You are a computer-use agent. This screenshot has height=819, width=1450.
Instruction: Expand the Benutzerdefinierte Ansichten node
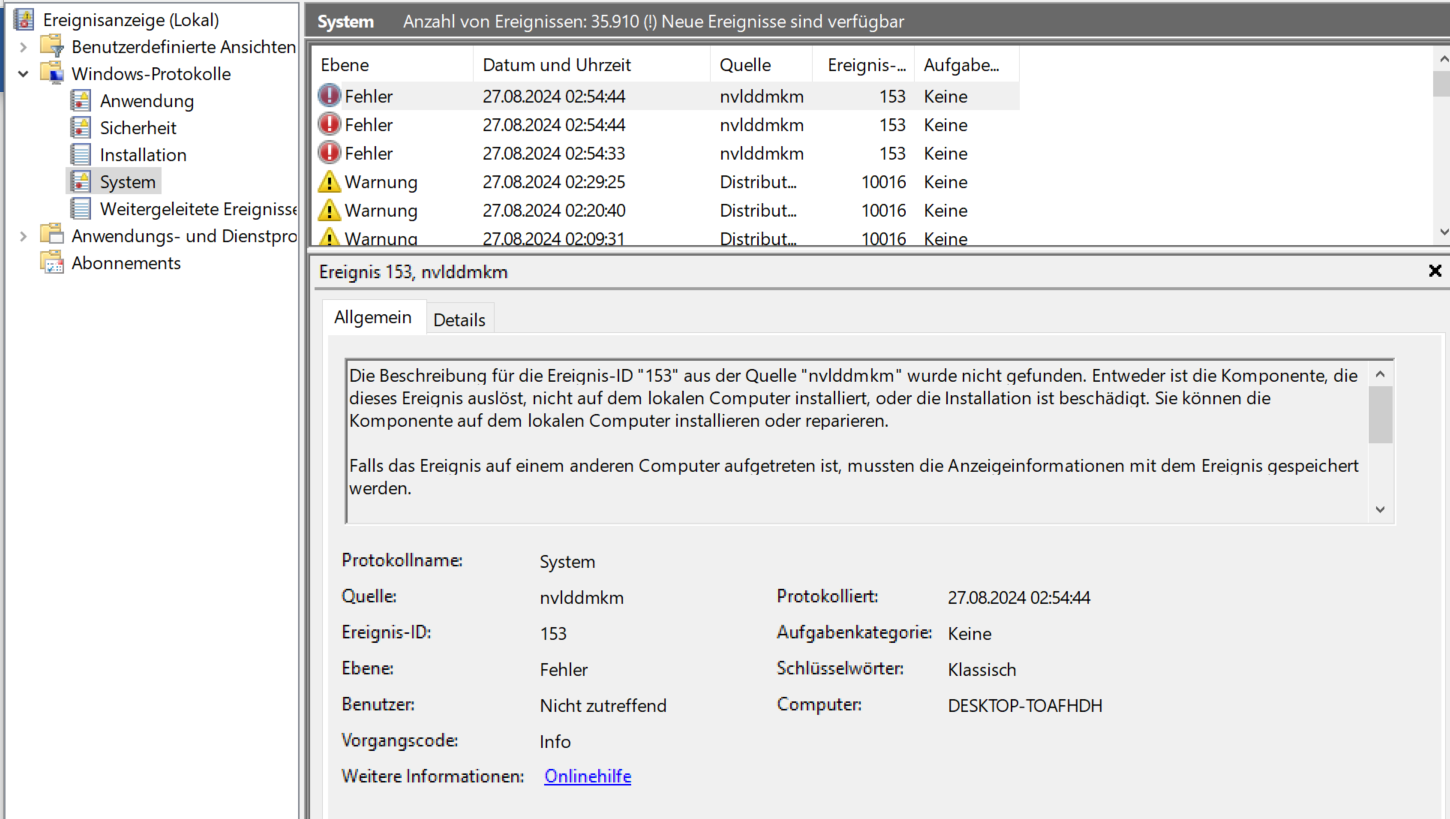(23, 47)
